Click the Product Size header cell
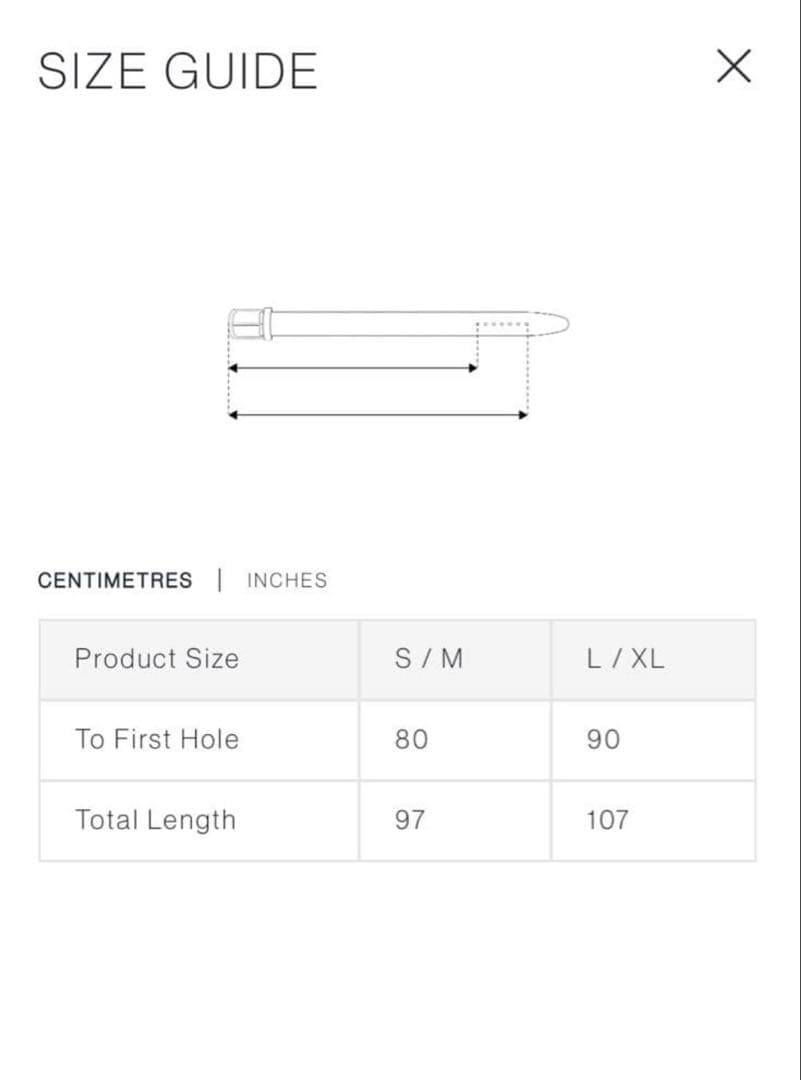801x1080 pixels. tap(157, 659)
